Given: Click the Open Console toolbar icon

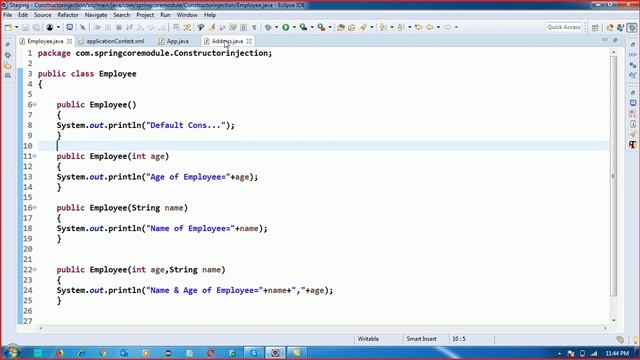Looking at the screenshot, I should (x=69, y=27).
